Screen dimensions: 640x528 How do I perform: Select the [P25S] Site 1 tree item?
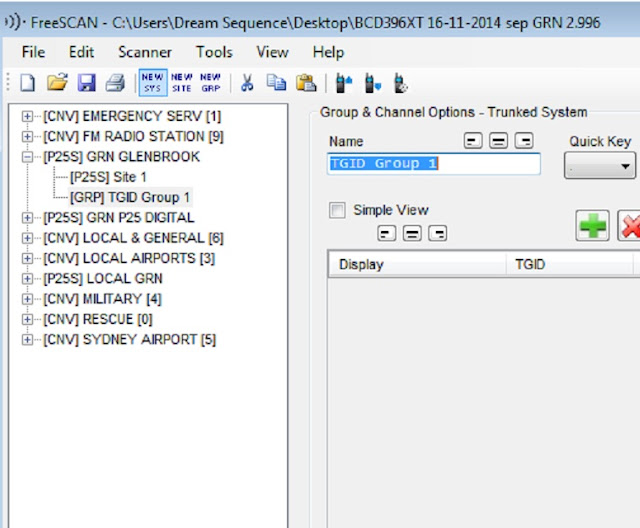(108, 177)
